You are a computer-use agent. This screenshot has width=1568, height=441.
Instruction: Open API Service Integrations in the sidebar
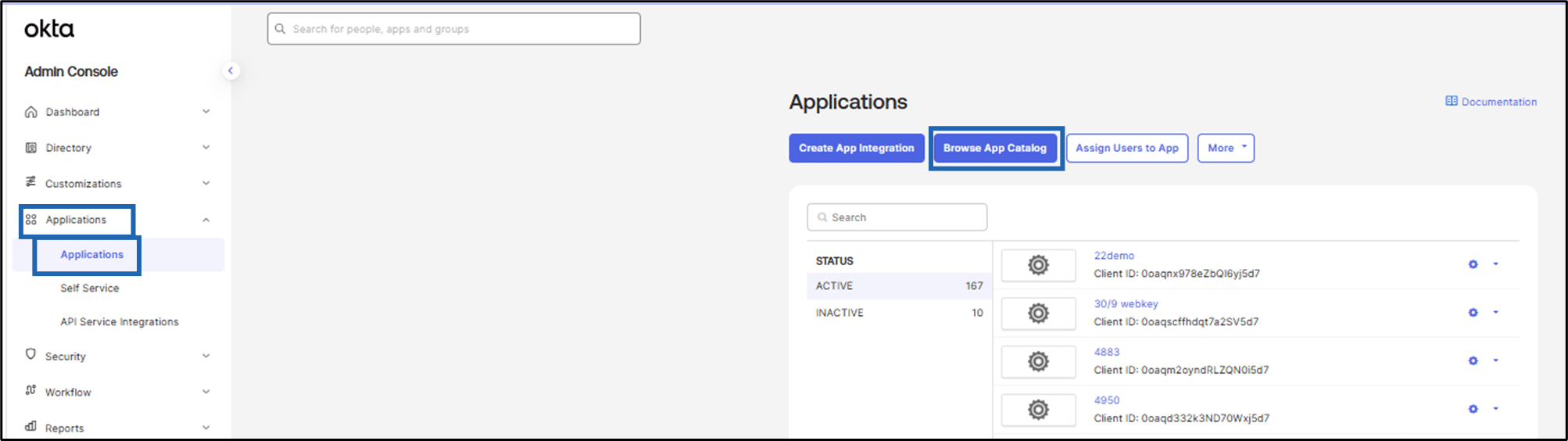[x=120, y=321]
